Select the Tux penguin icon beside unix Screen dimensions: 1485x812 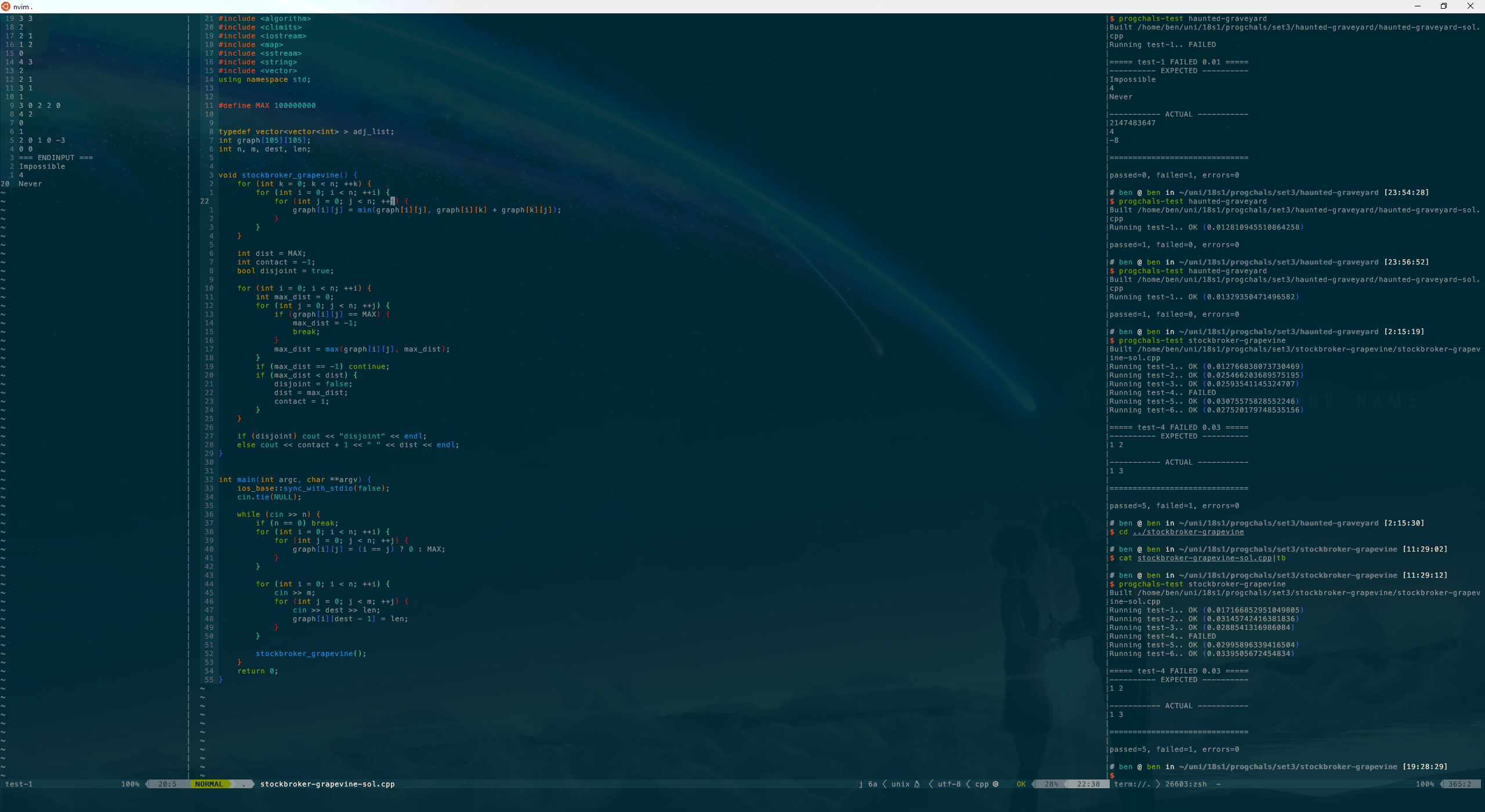coord(917,784)
